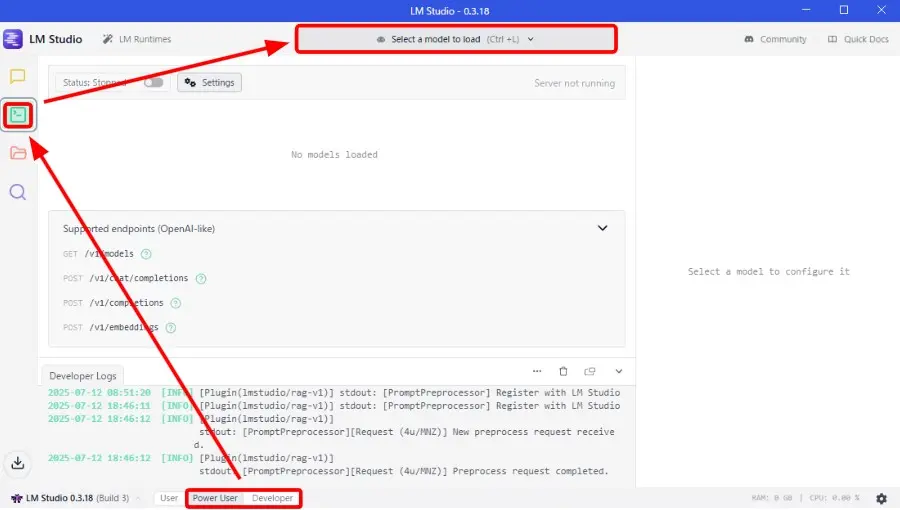Screen dimensions: 900x510
Task: Show help for POST /v1/embeddings endpoint
Action: pyautogui.click(x=170, y=328)
